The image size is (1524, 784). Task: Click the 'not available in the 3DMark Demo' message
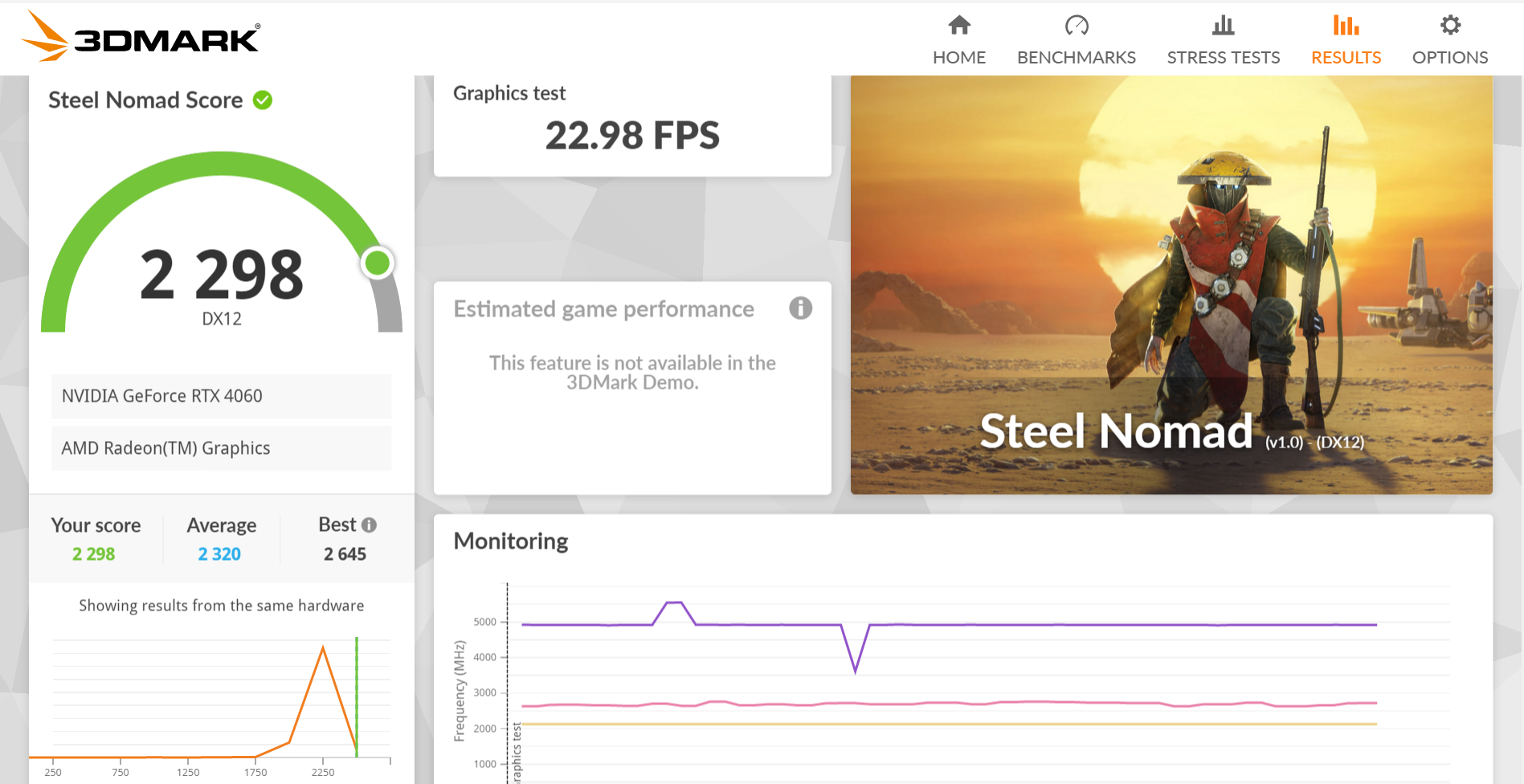[632, 373]
